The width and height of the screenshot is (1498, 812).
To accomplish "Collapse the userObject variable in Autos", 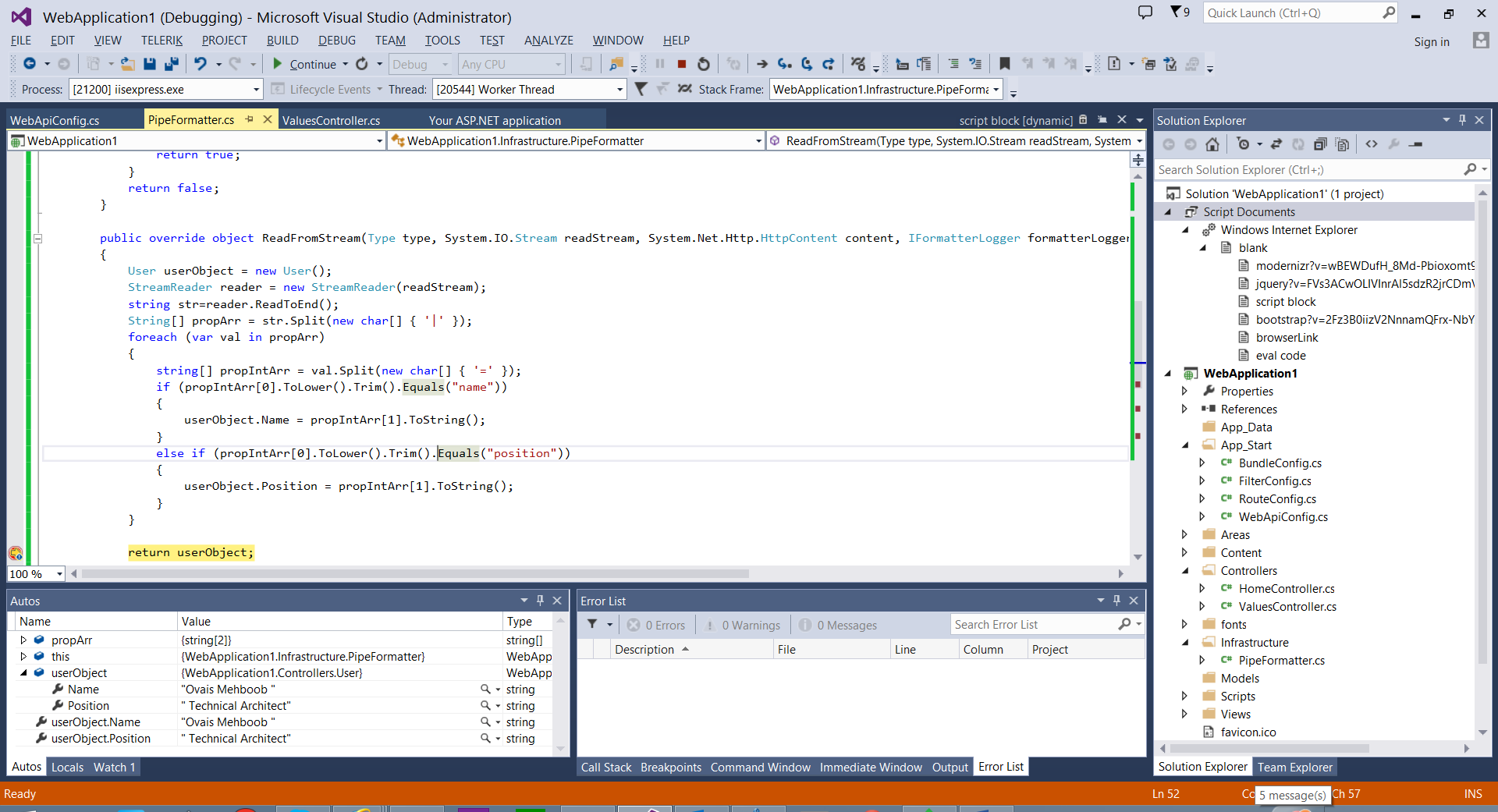I will tap(23, 672).
